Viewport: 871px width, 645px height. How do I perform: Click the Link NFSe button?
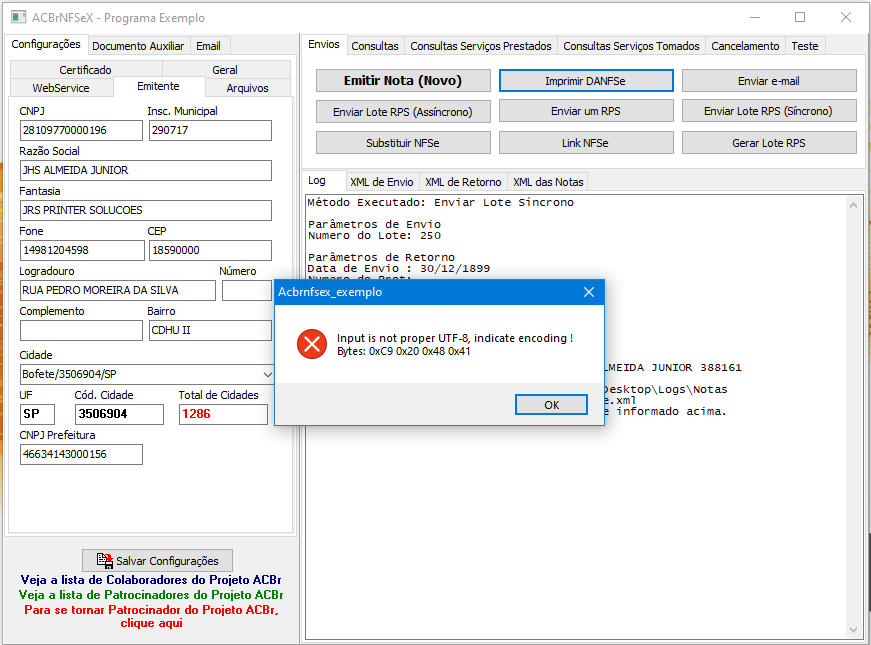585,143
